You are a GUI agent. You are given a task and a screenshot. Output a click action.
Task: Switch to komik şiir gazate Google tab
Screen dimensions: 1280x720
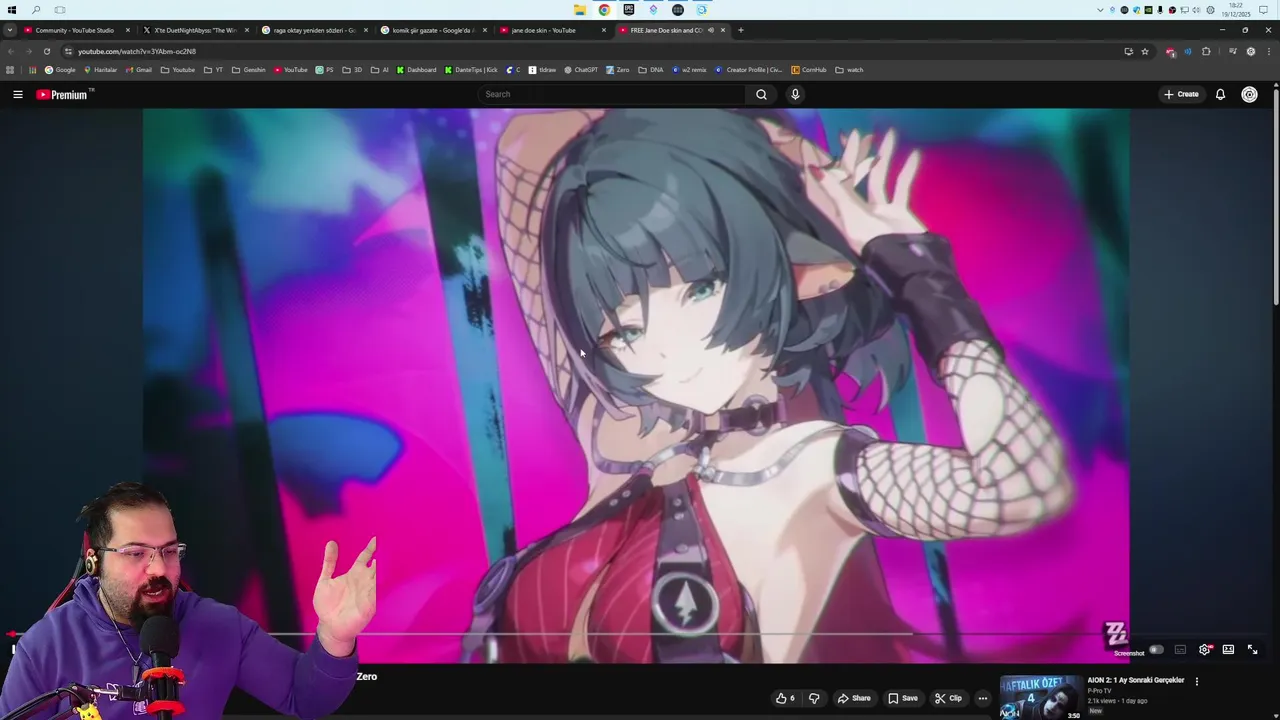[433, 30]
